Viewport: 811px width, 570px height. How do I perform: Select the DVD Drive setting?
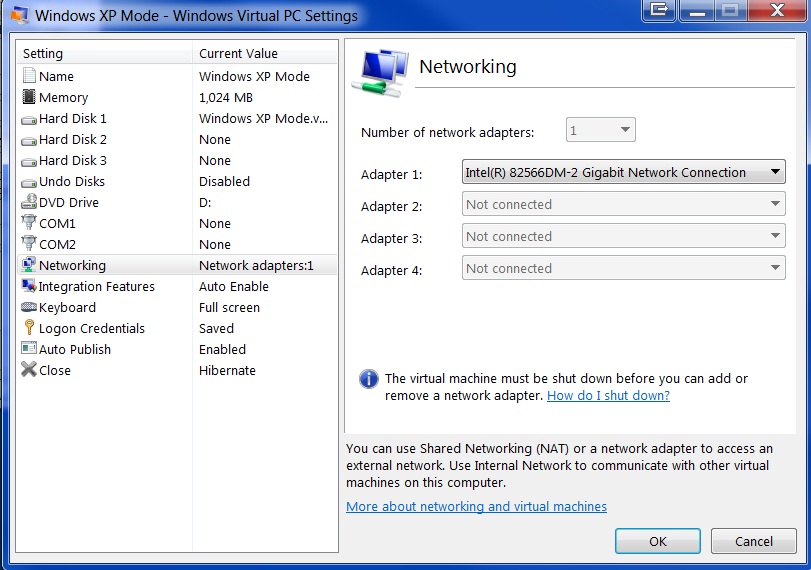click(x=177, y=203)
